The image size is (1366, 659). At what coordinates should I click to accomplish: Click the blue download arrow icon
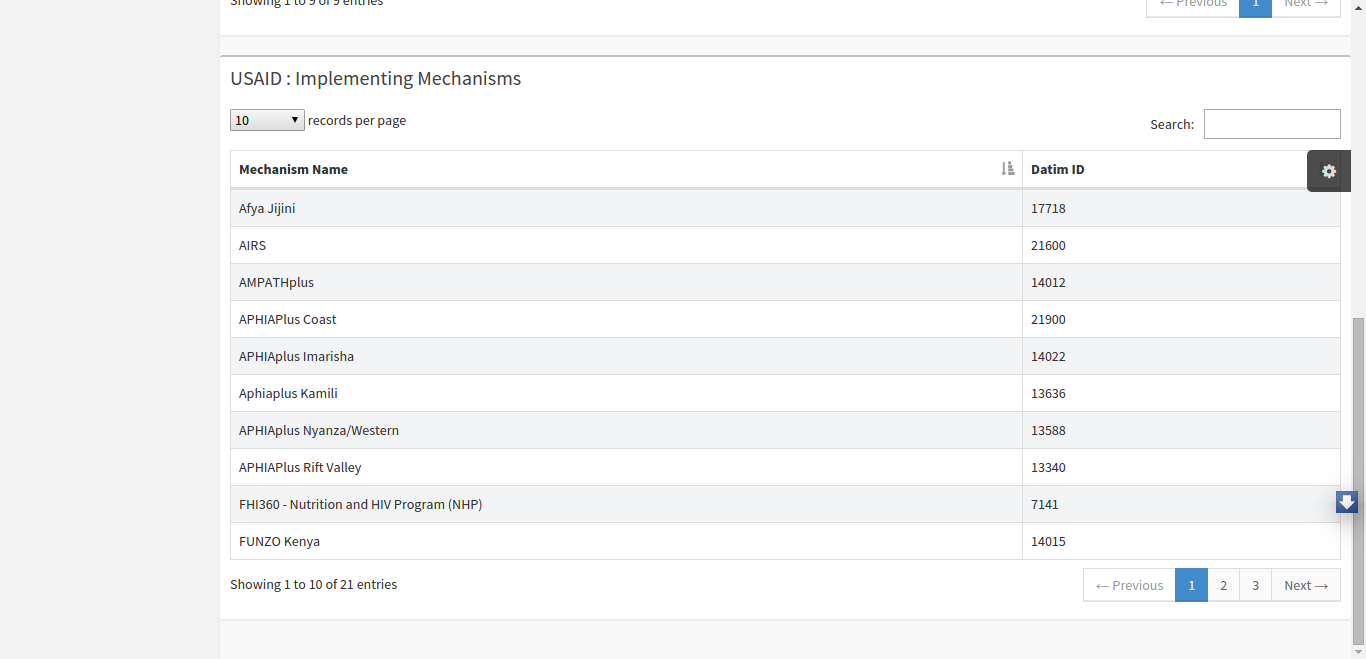1347,502
